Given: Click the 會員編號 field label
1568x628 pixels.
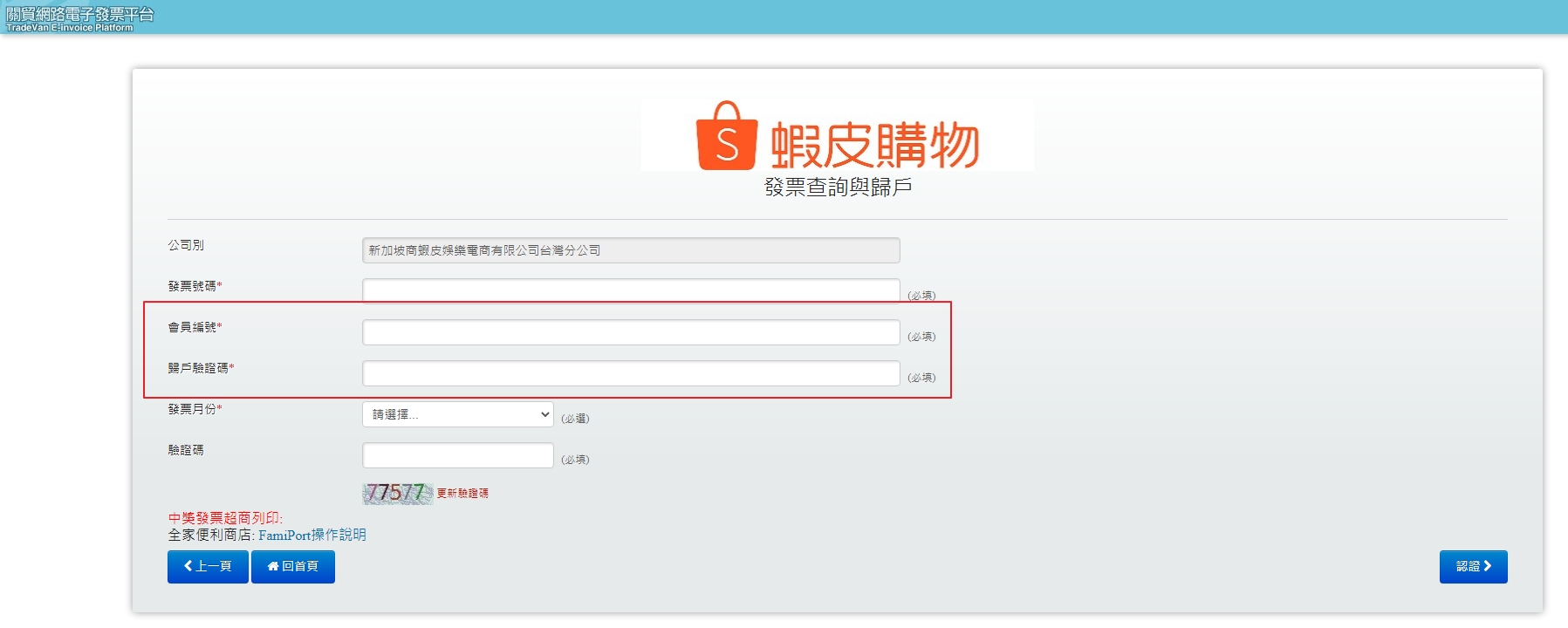Looking at the screenshot, I should pos(194,327).
